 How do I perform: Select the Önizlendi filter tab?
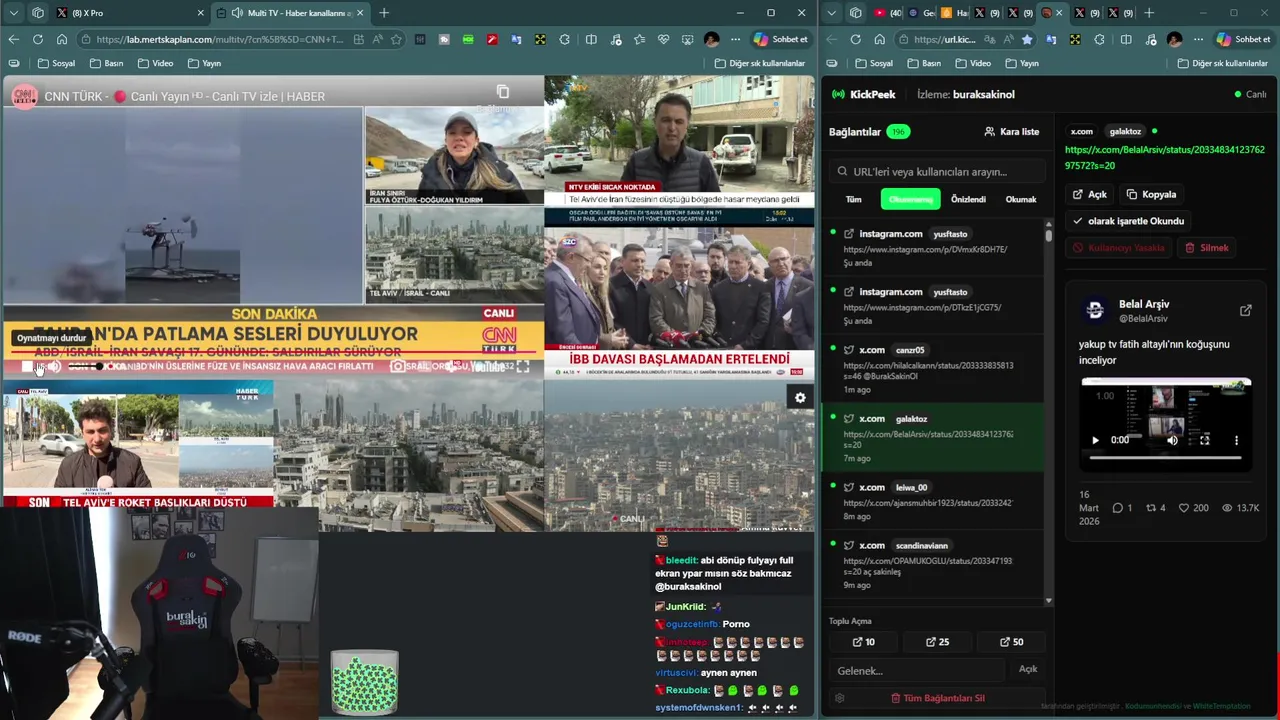tap(968, 199)
